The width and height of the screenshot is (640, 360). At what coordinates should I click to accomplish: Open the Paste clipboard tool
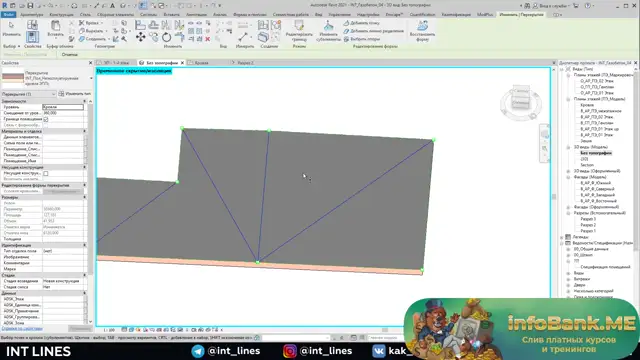pyautogui.click(x=56, y=29)
